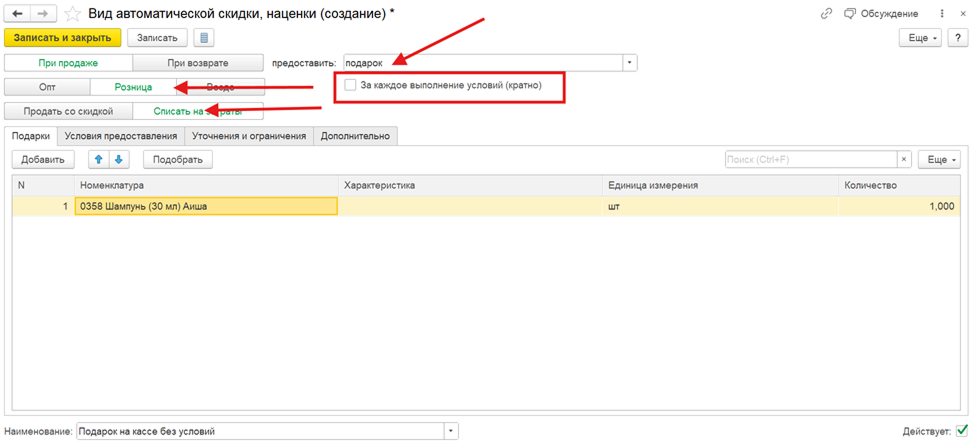Screen dimensions: 974x447
Task: Switch to the Подарки tab
Action: [31, 136]
